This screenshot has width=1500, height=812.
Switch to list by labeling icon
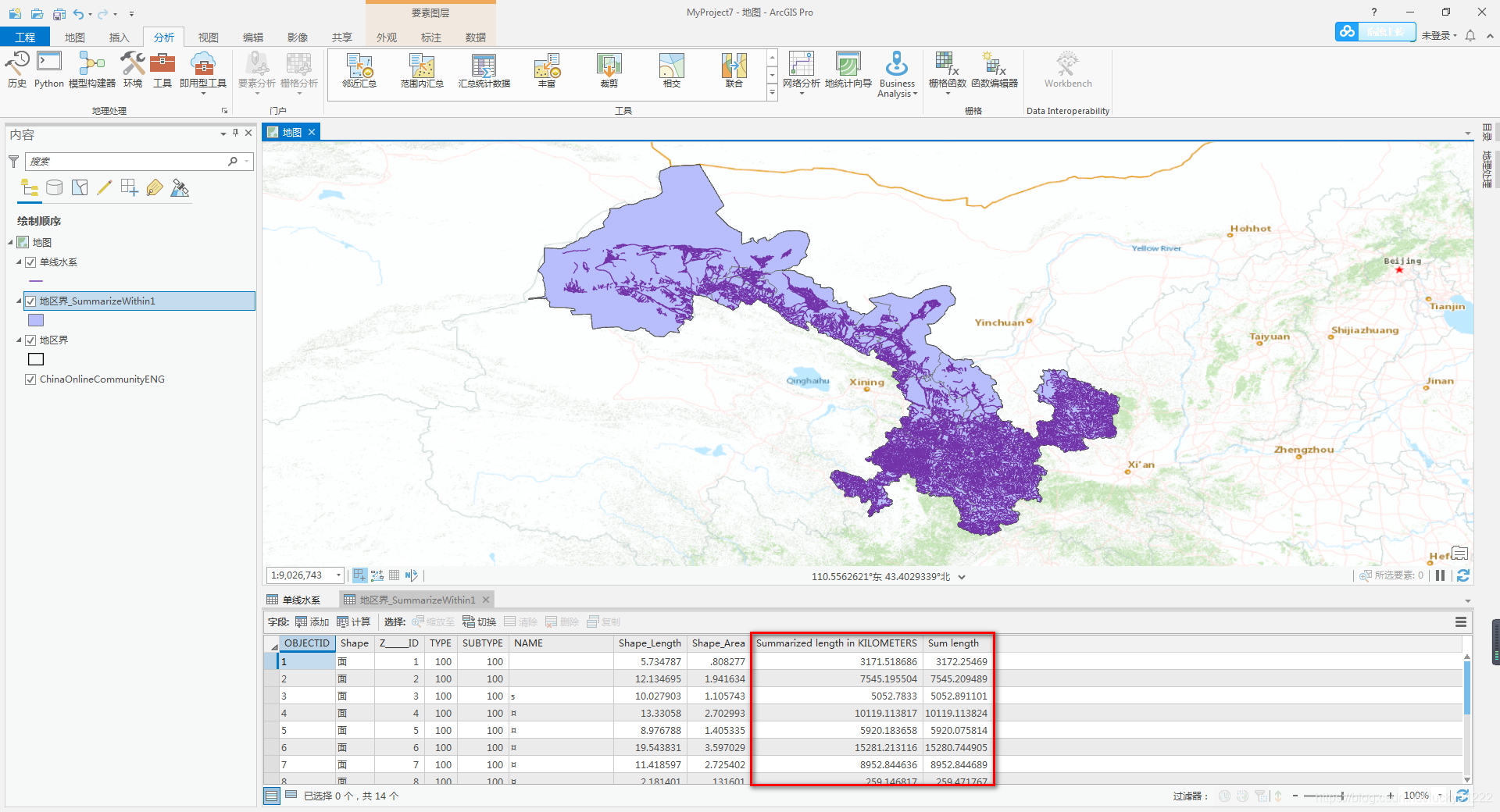(x=155, y=187)
